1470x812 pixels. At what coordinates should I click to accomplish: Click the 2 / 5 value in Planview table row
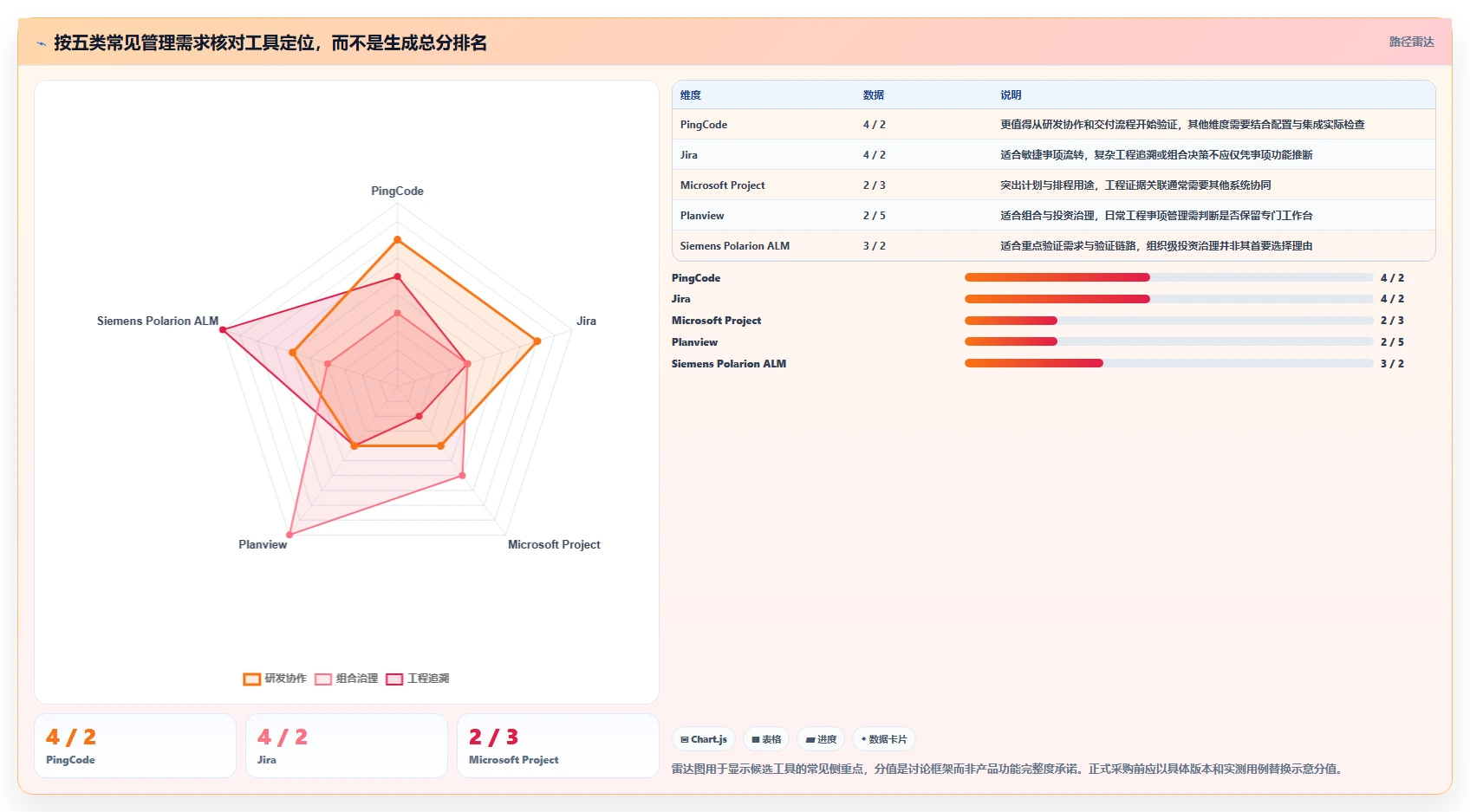[x=874, y=216]
